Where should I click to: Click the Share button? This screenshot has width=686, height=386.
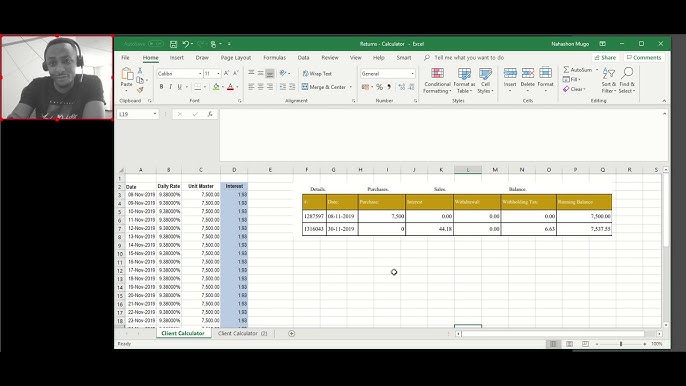(x=606, y=57)
